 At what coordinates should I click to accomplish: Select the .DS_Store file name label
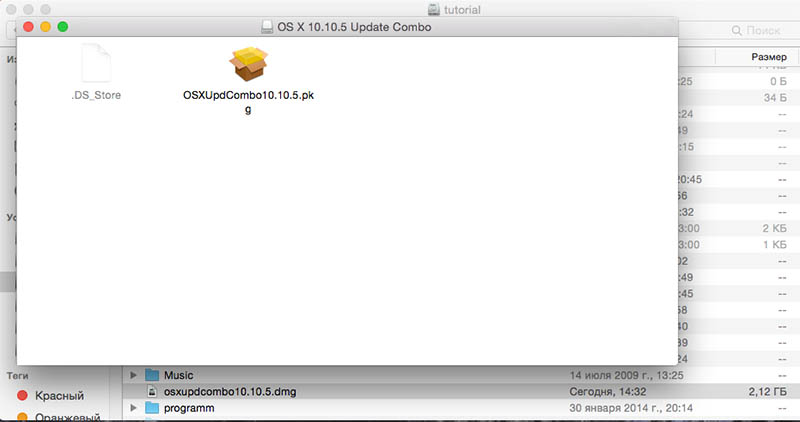[96, 95]
